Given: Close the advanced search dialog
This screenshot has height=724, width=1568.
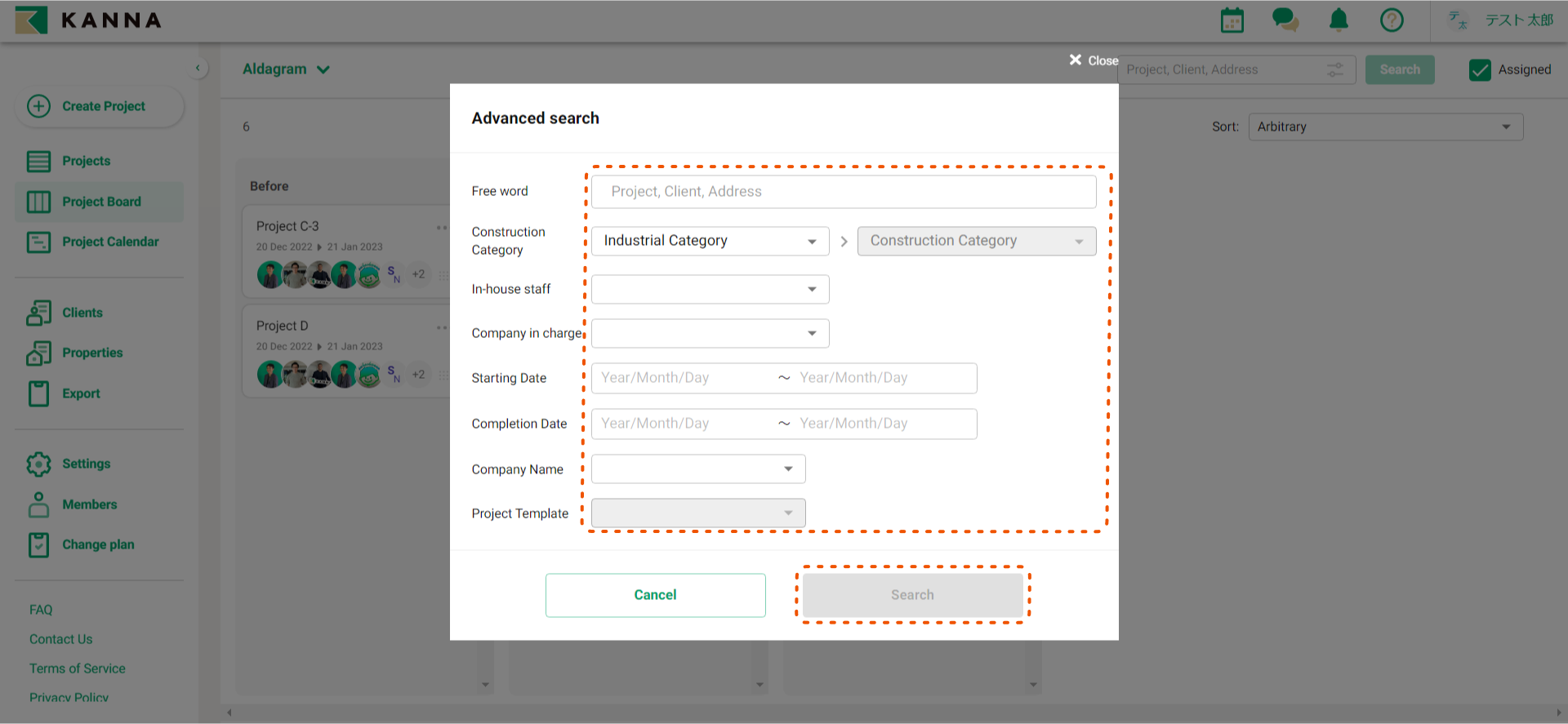Looking at the screenshot, I should point(1093,60).
